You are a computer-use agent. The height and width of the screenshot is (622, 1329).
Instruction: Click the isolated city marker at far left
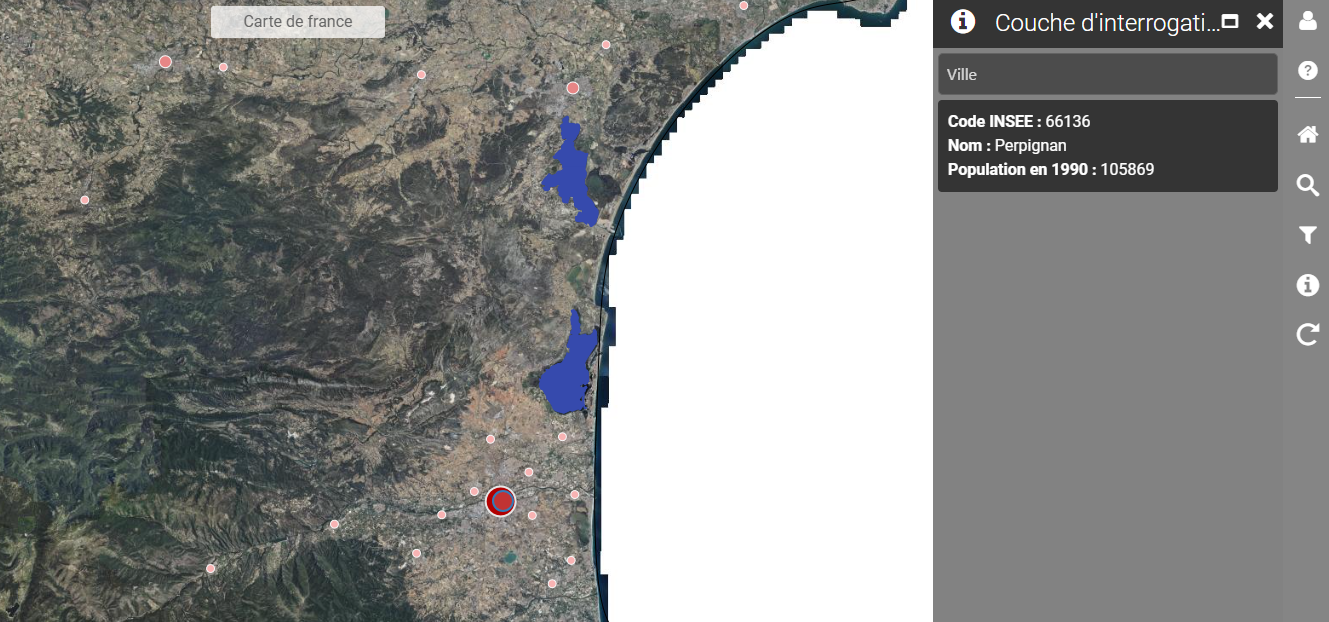point(84,200)
